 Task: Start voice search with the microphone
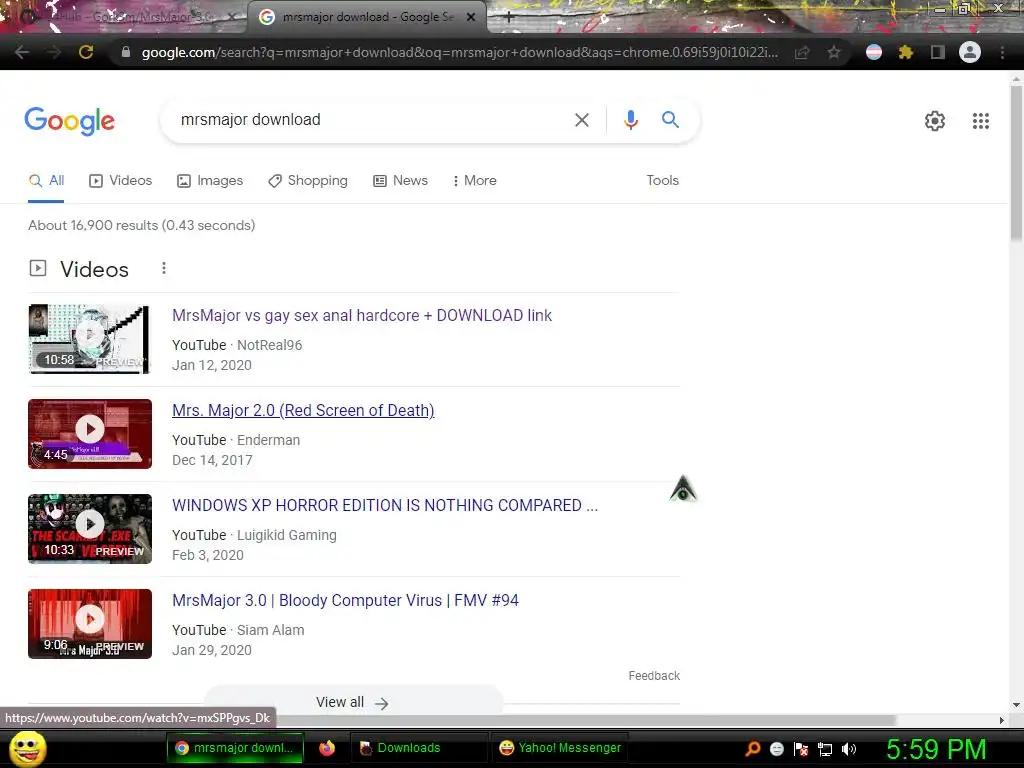click(630, 120)
